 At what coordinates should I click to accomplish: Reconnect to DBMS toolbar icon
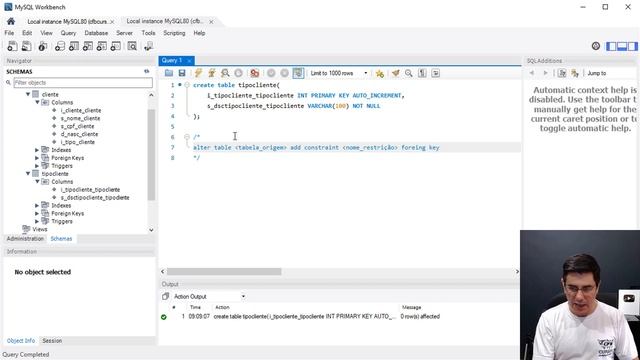(149, 46)
